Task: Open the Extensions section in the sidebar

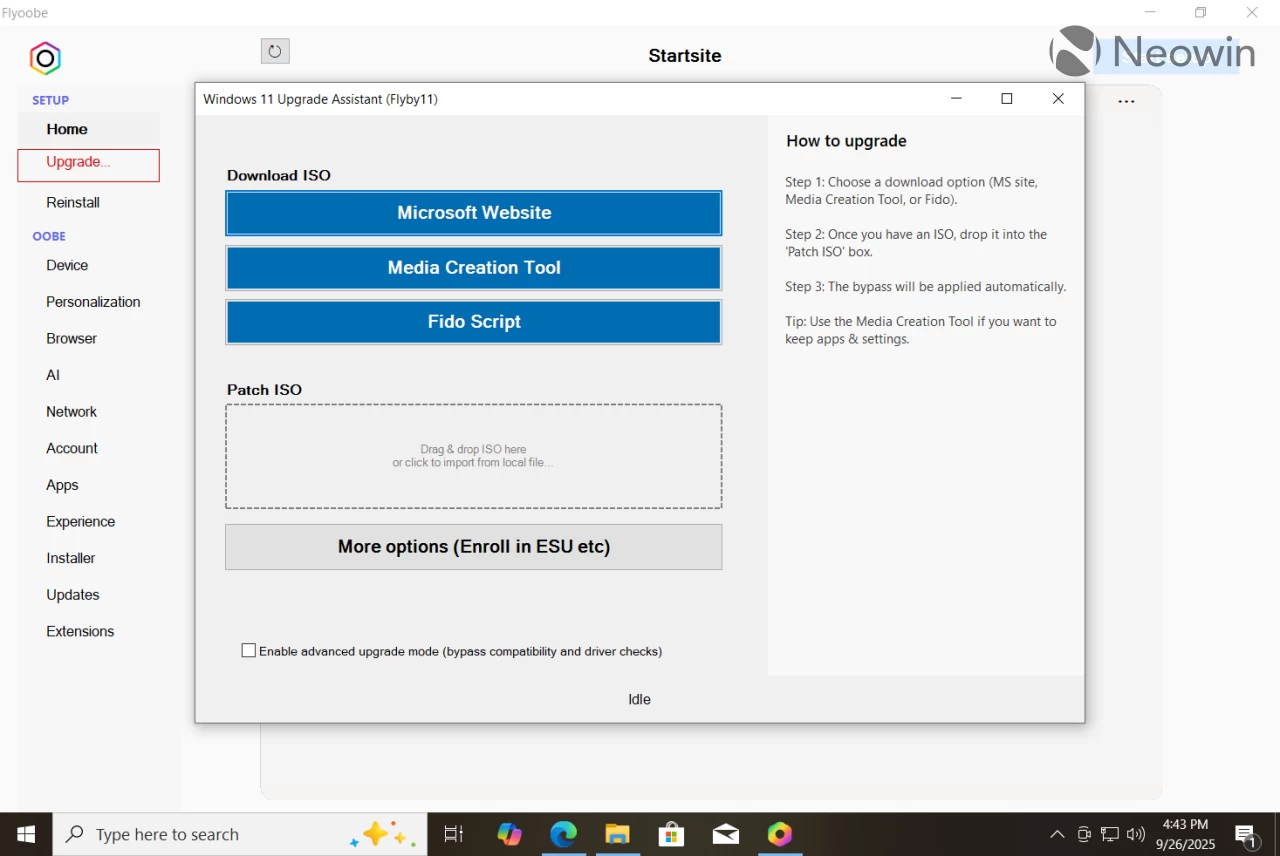Action: click(80, 631)
